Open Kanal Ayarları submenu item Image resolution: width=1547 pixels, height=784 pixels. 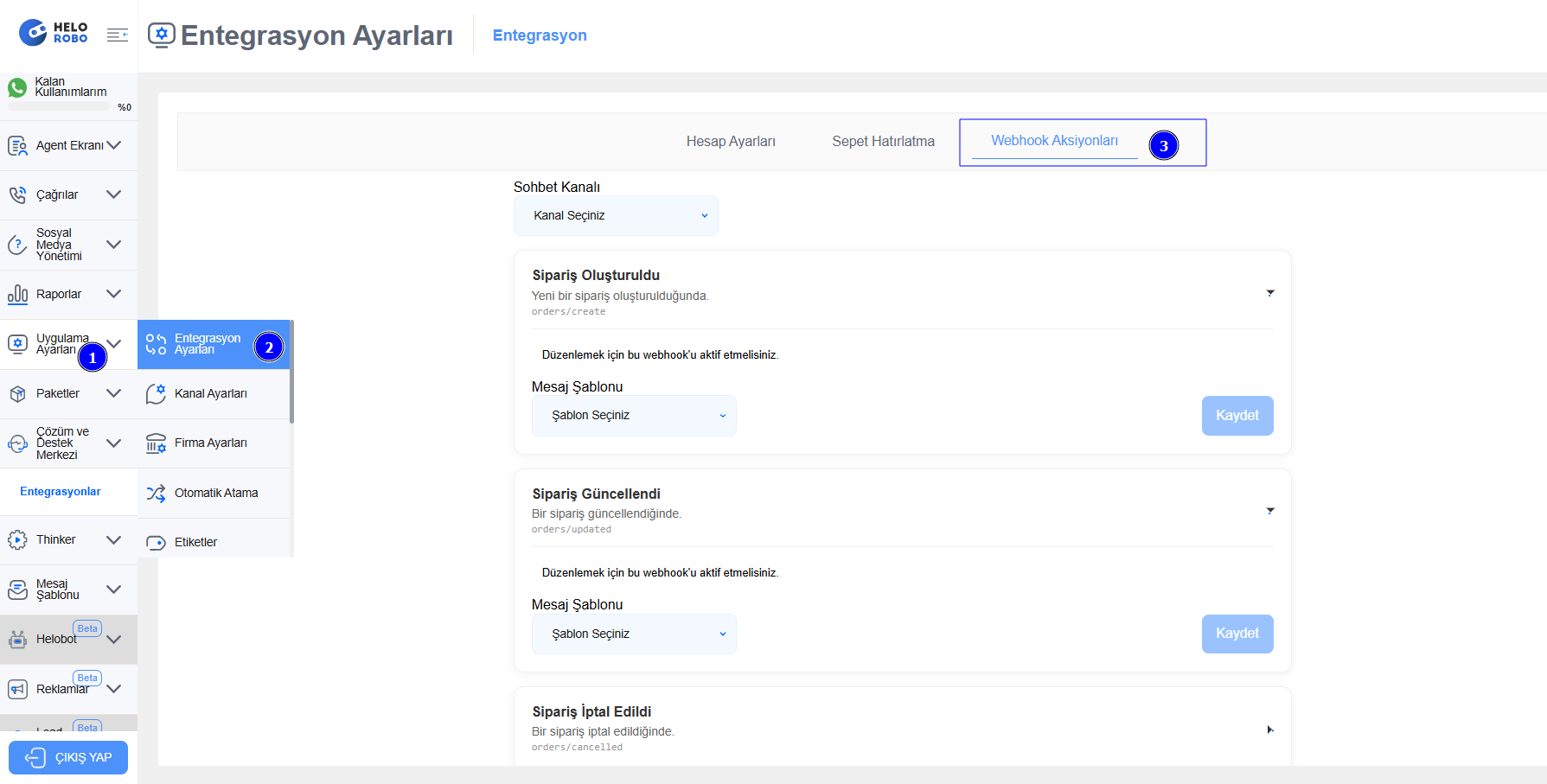(214, 393)
